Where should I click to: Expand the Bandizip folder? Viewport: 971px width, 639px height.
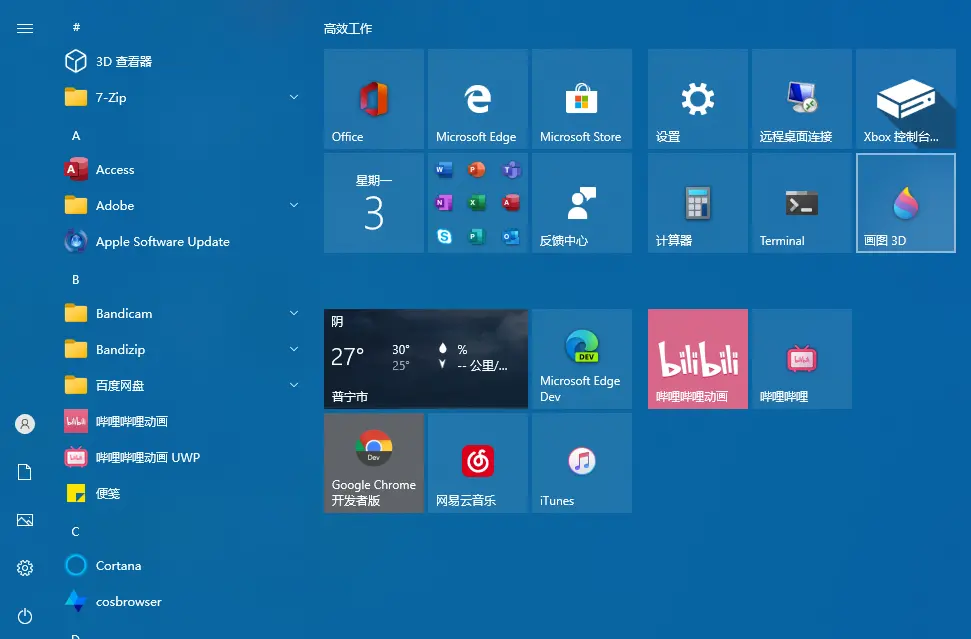click(183, 349)
